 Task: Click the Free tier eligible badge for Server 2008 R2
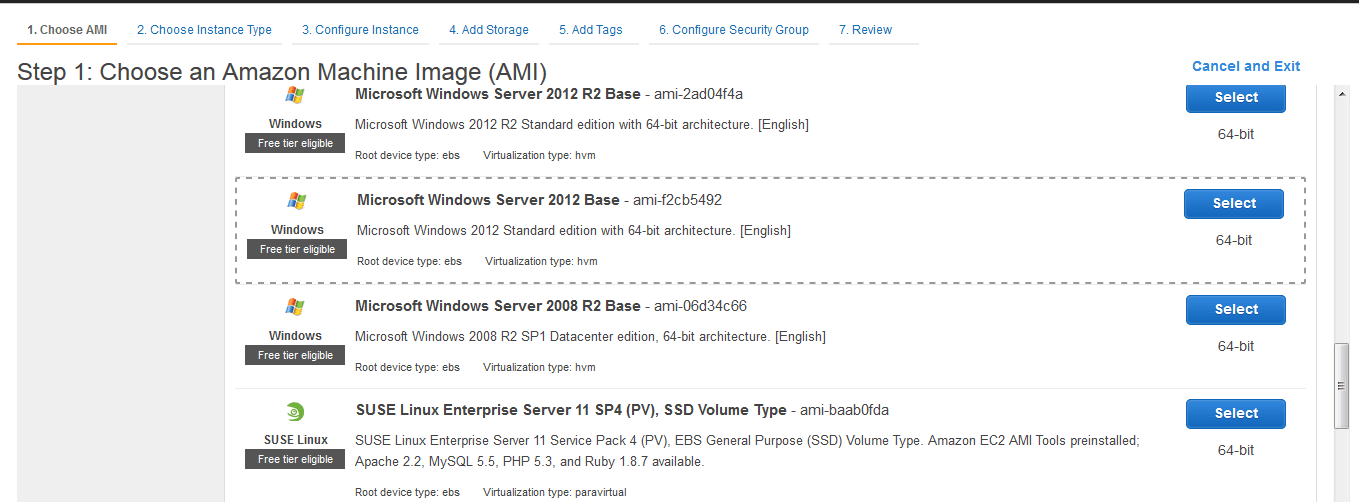click(x=295, y=355)
